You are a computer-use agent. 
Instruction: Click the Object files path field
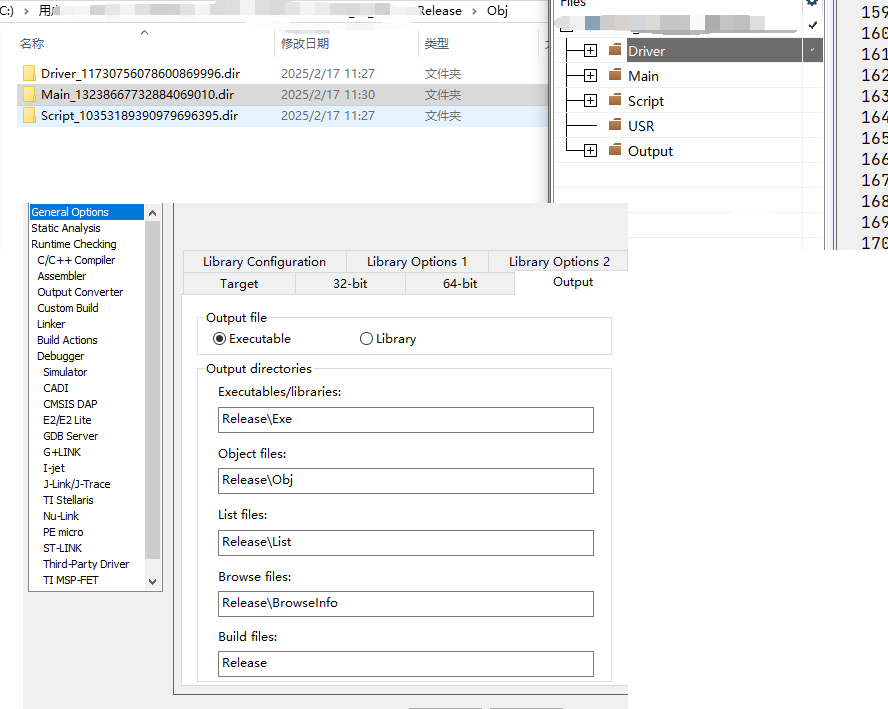pos(405,481)
